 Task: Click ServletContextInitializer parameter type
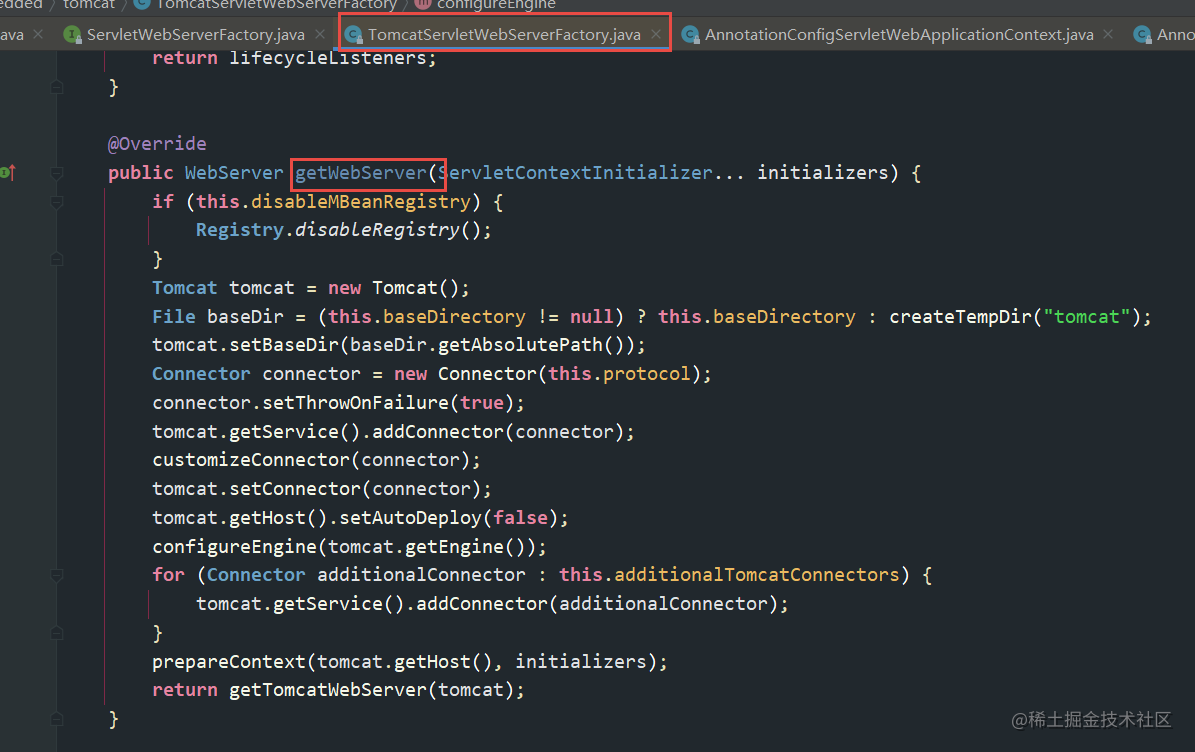point(575,173)
